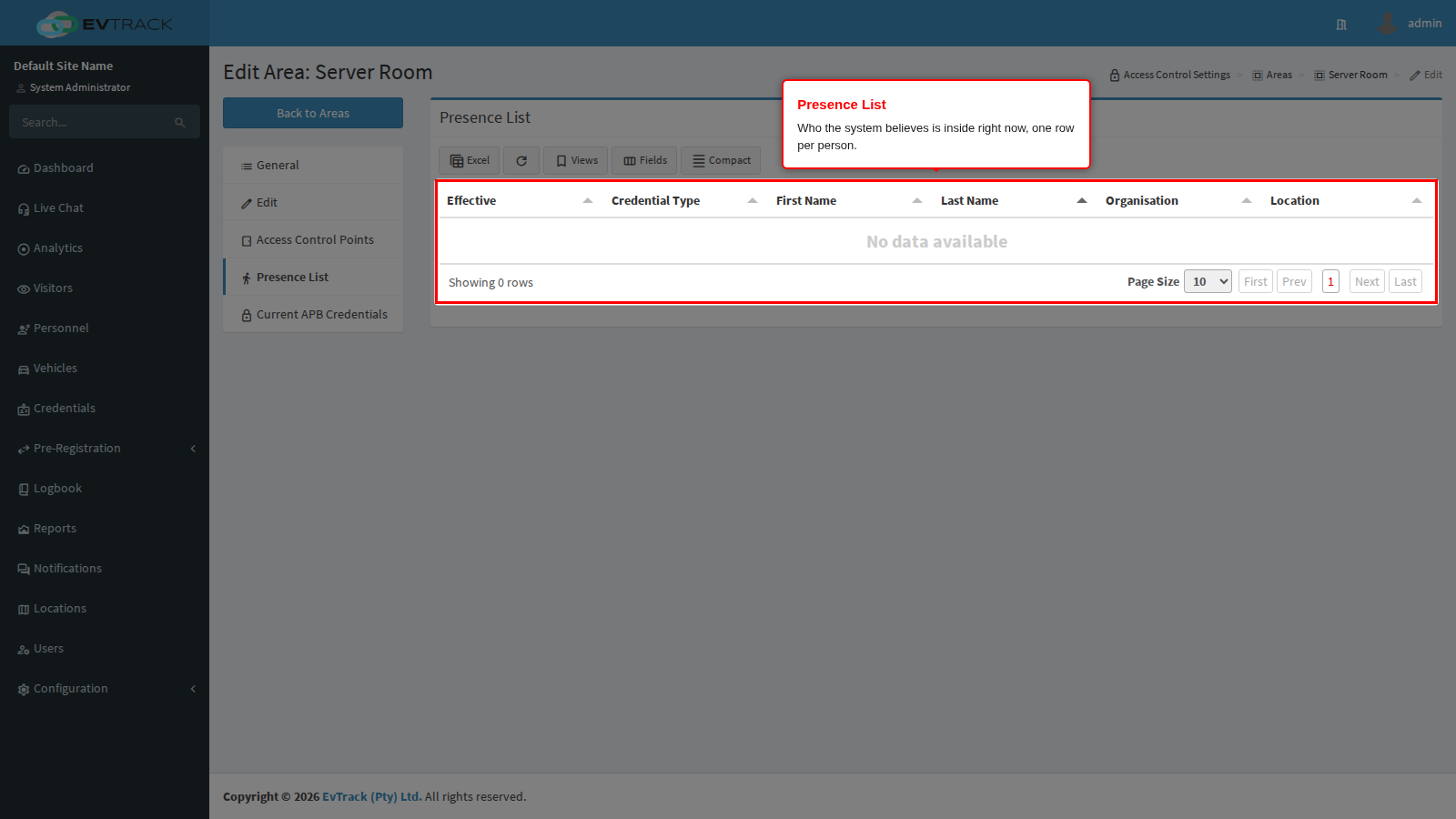Go to Prev page

[x=1294, y=281]
